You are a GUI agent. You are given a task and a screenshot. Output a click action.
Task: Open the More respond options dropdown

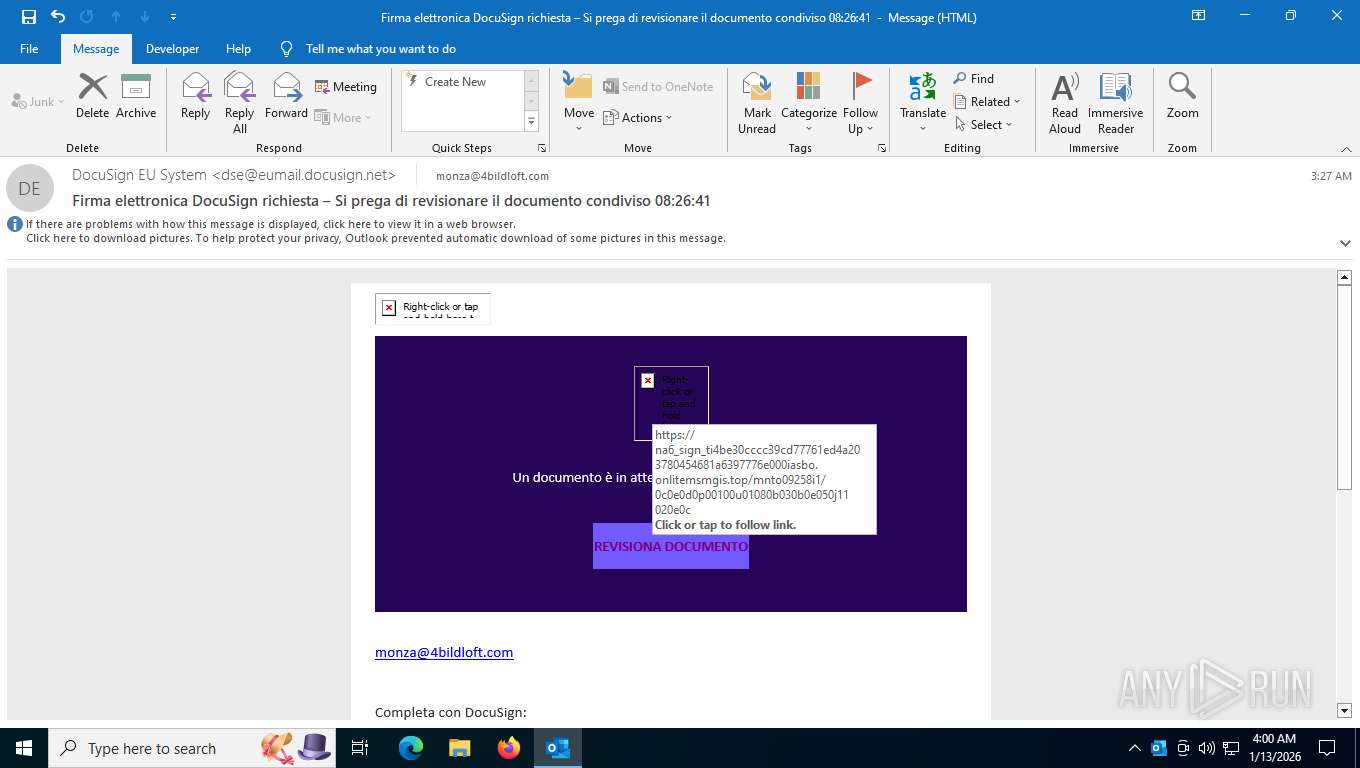click(x=343, y=117)
